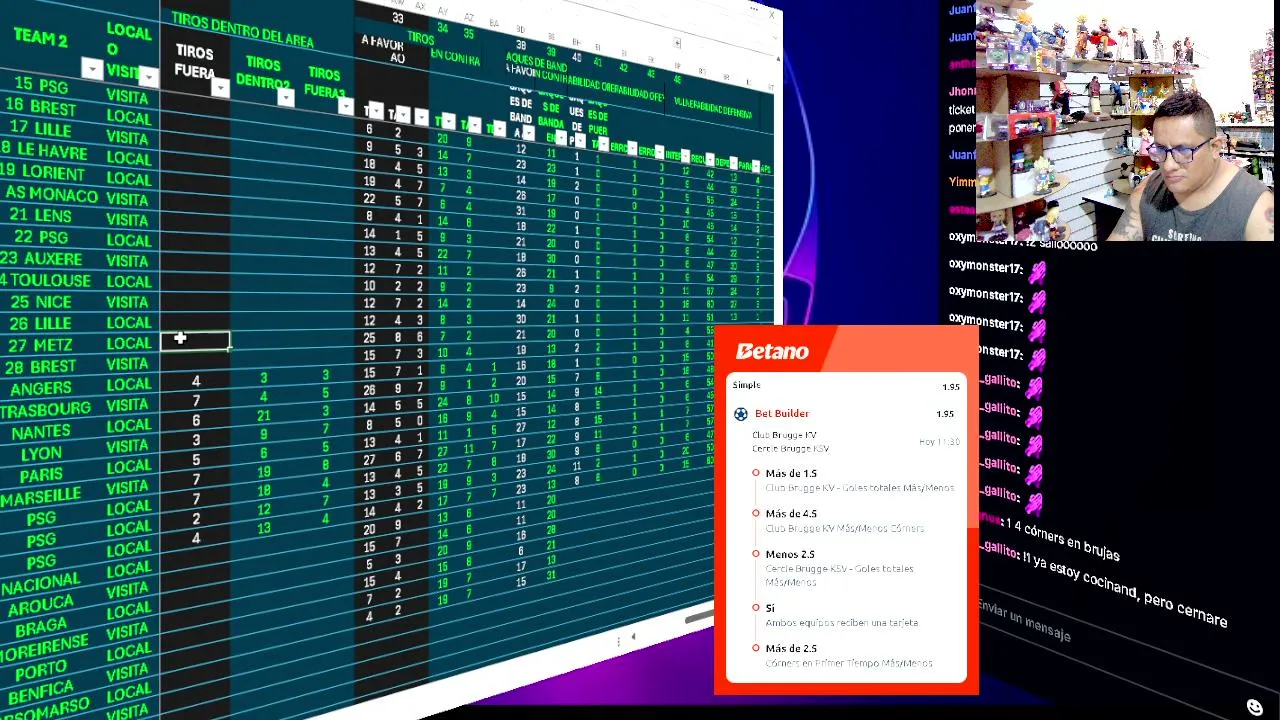
Task: Expand the column group plus button
Action: pyautogui.click(x=677, y=44)
